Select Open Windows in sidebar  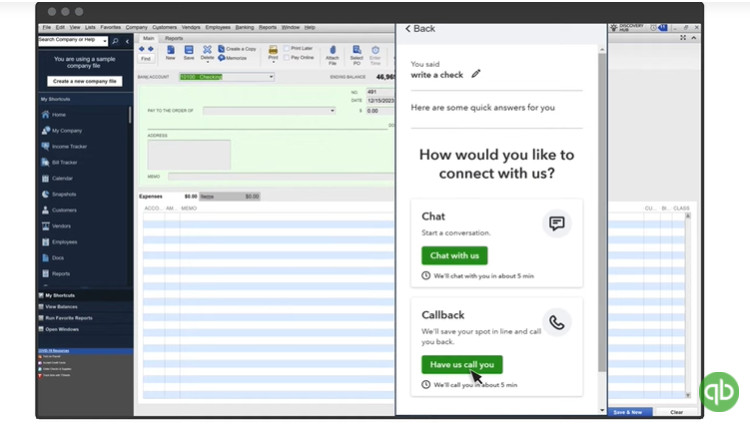pos(62,329)
